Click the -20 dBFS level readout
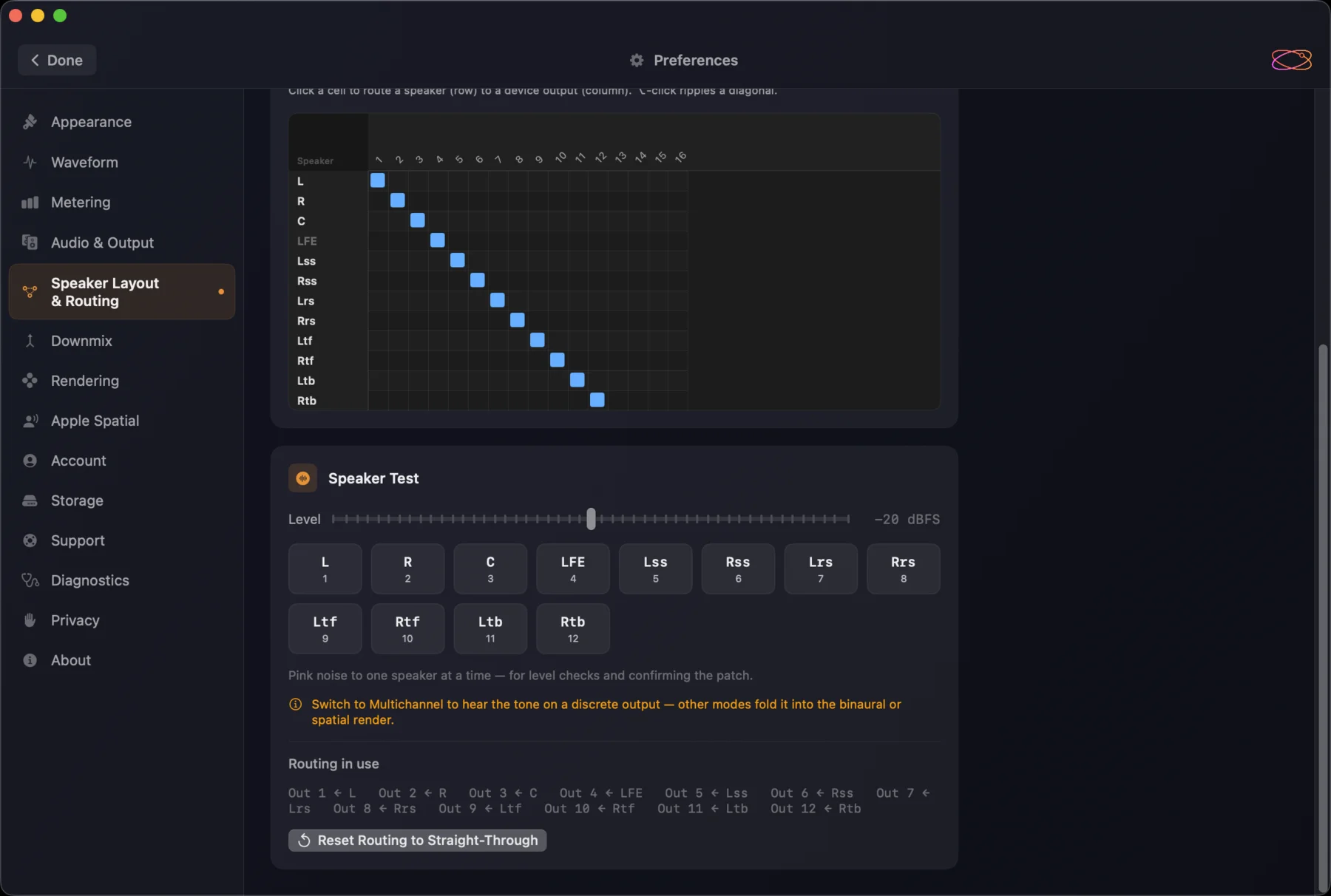 coord(907,520)
